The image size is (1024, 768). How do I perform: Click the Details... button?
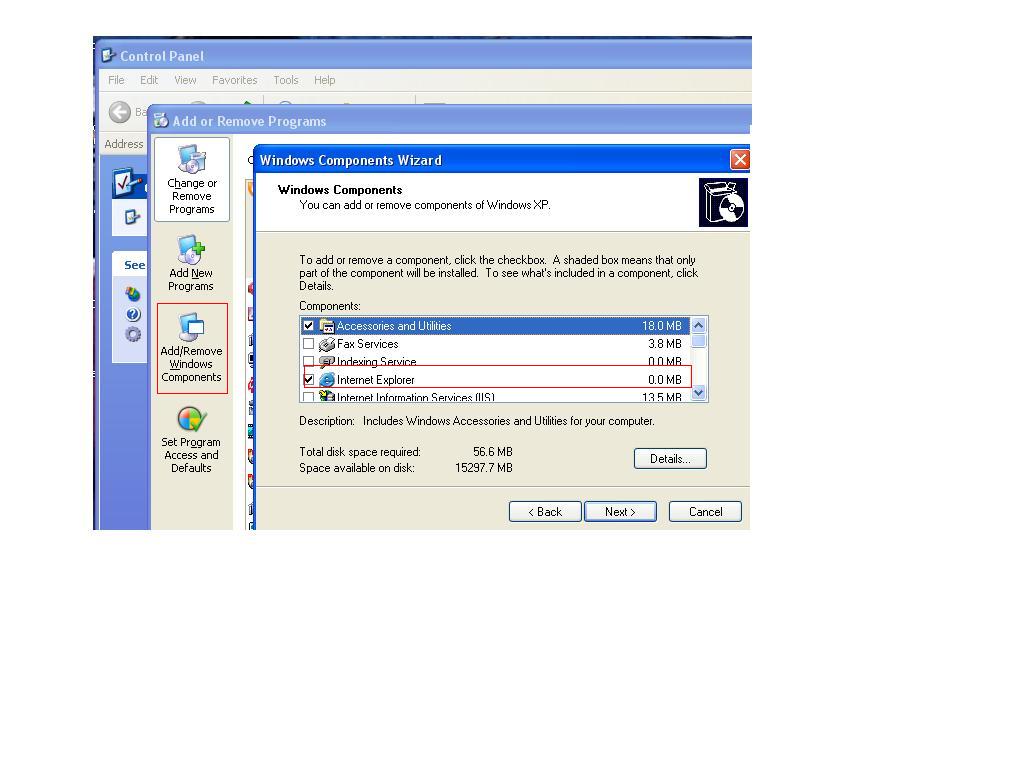(x=670, y=459)
